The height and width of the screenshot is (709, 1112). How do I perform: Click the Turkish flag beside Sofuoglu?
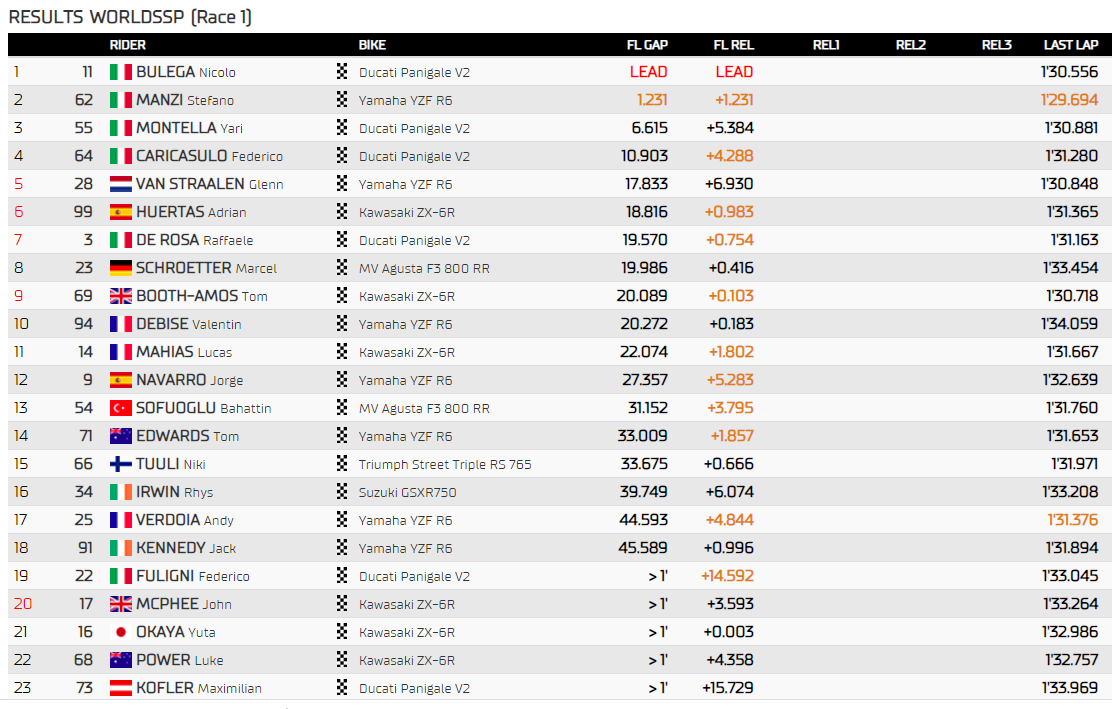point(120,408)
